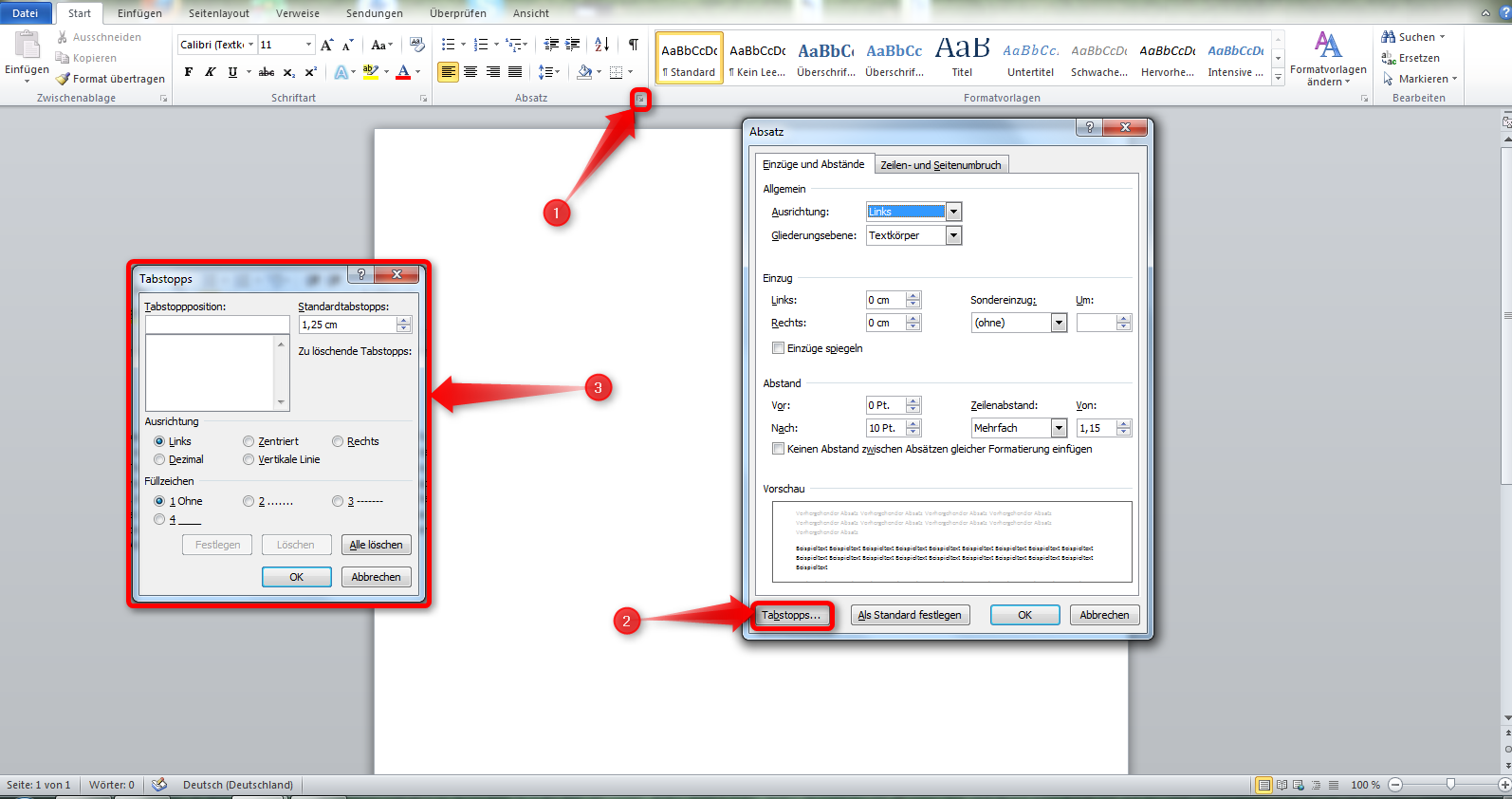Center text alignment button
Viewport: 1512px width, 799px height.
coord(470,72)
